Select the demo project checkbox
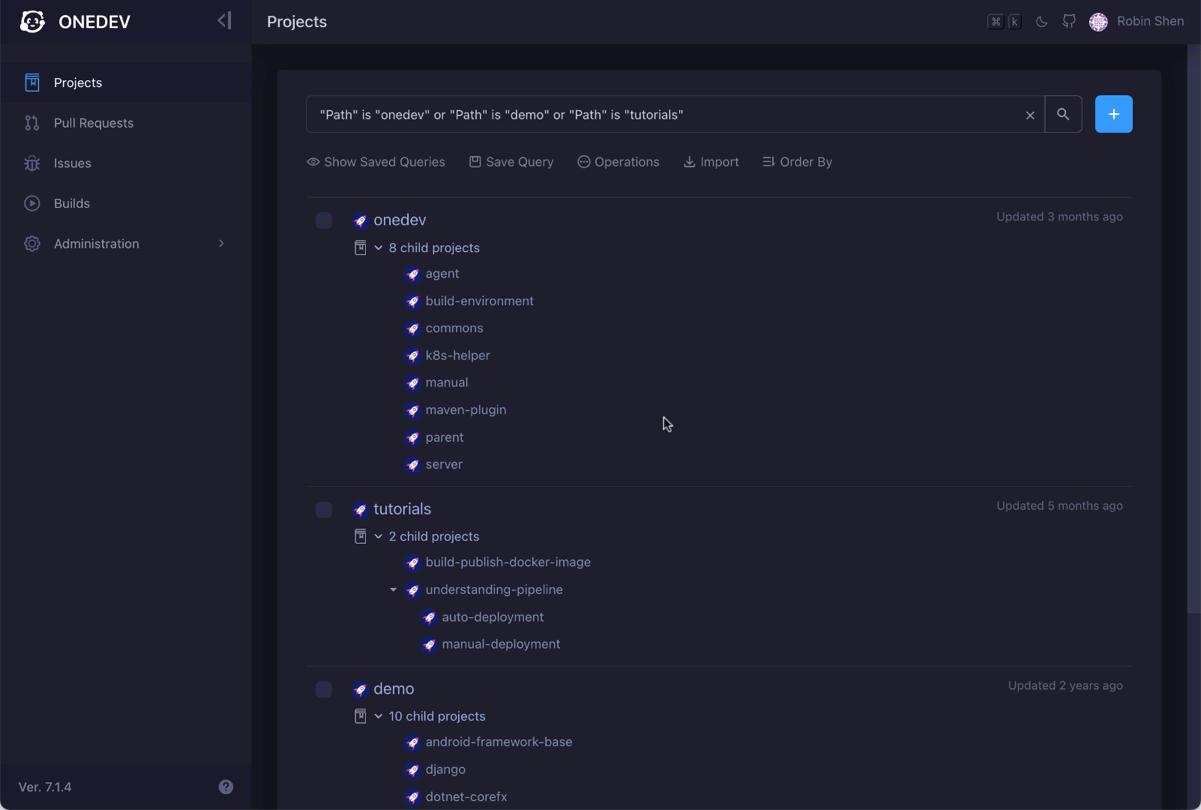Screen dimensions: 1201x810 tap(324, 689)
